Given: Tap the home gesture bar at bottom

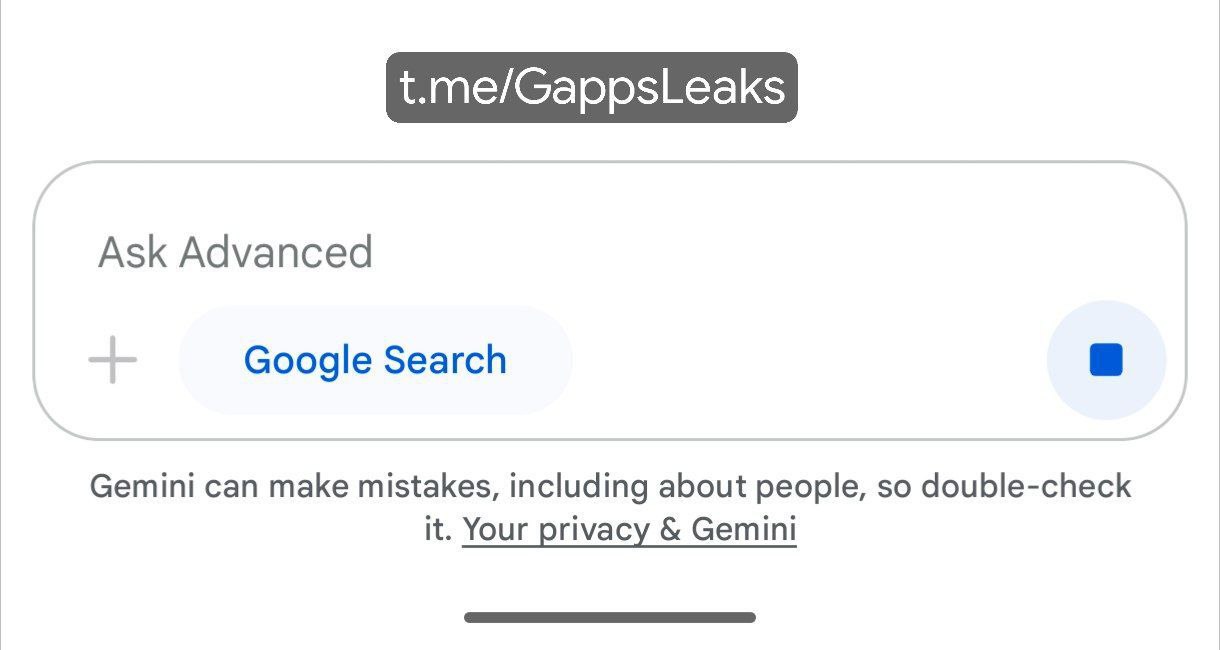Looking at the screenshot, I should pyautogui.click(x=610, y=618).
